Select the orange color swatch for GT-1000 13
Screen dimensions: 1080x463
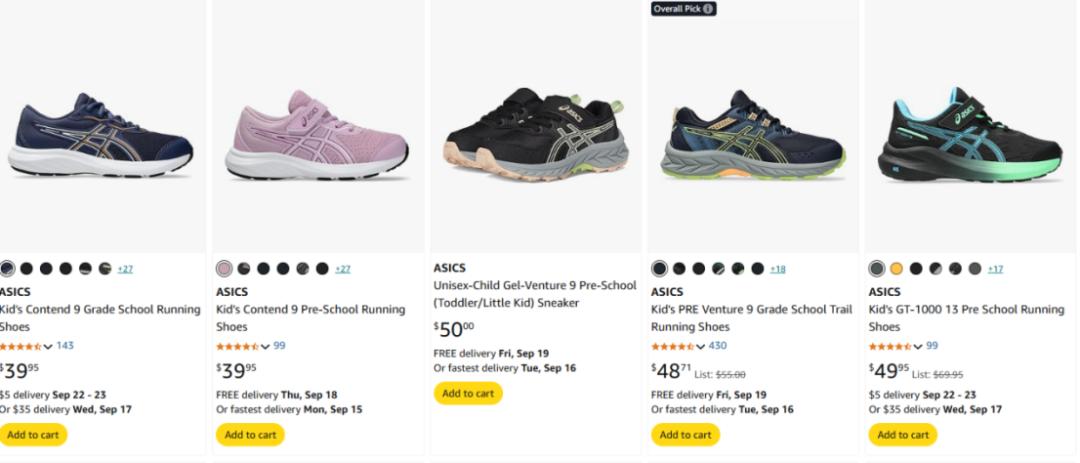tap(896, 269)
